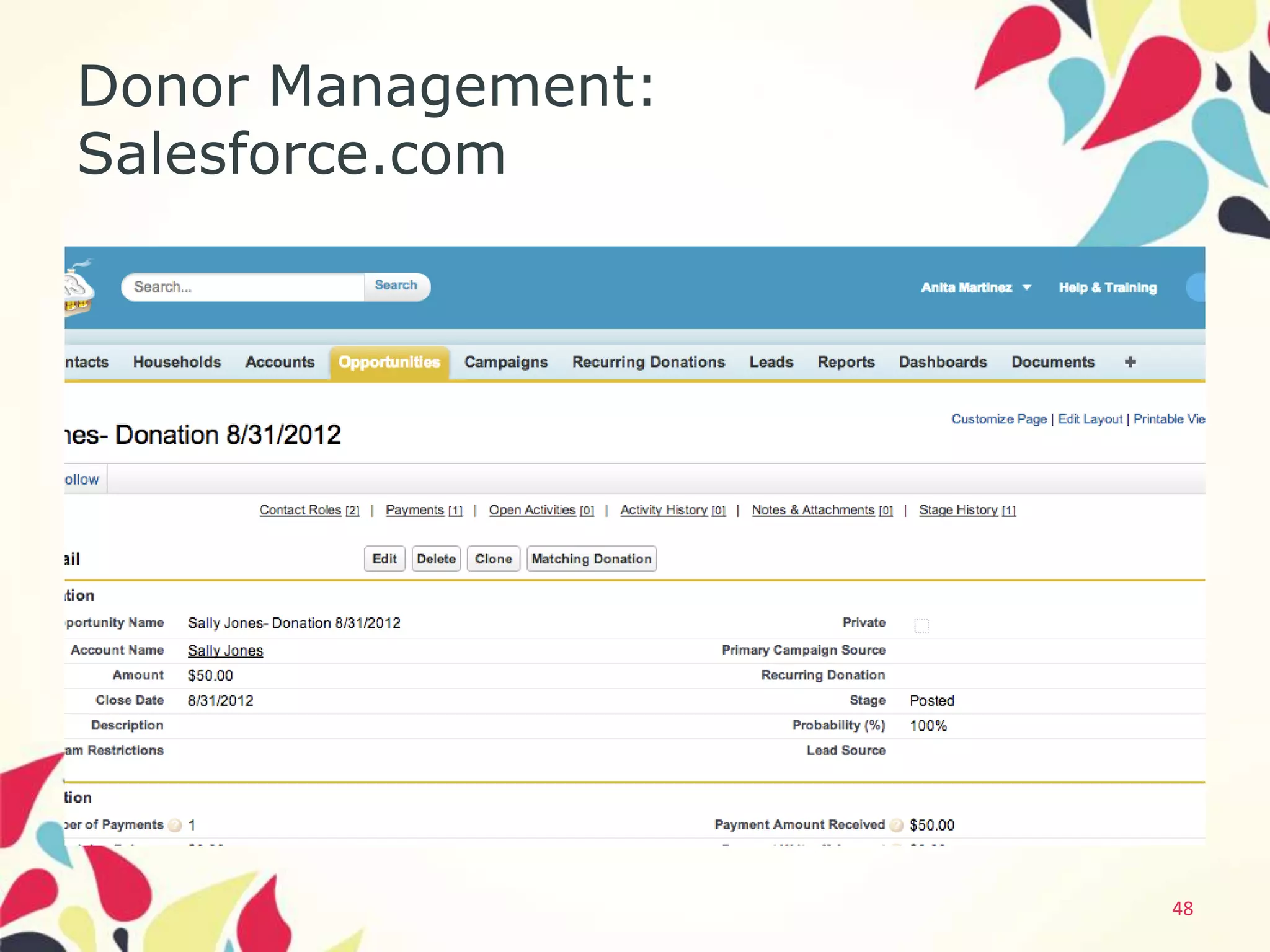Open the Sally Jones account link
The image size is (1270, 952).
tap(226, 651)
